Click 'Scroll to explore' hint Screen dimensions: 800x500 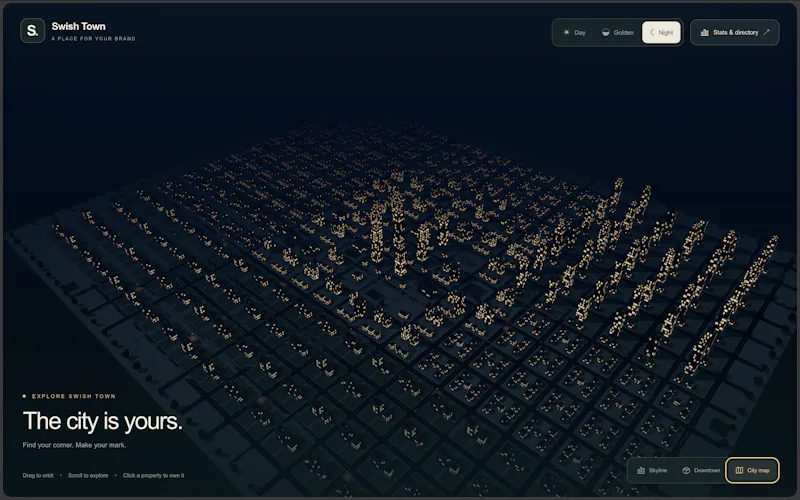tap(88, 476)
